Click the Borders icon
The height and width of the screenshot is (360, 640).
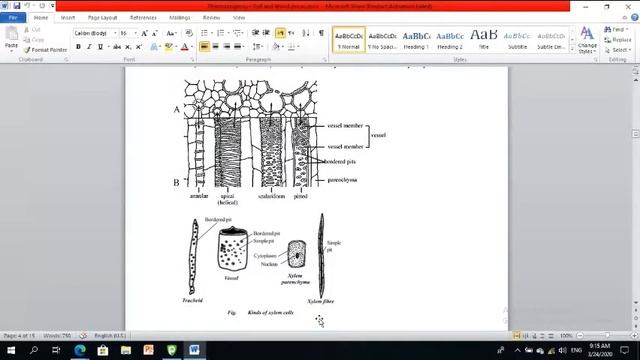click(x=291, y=47)
